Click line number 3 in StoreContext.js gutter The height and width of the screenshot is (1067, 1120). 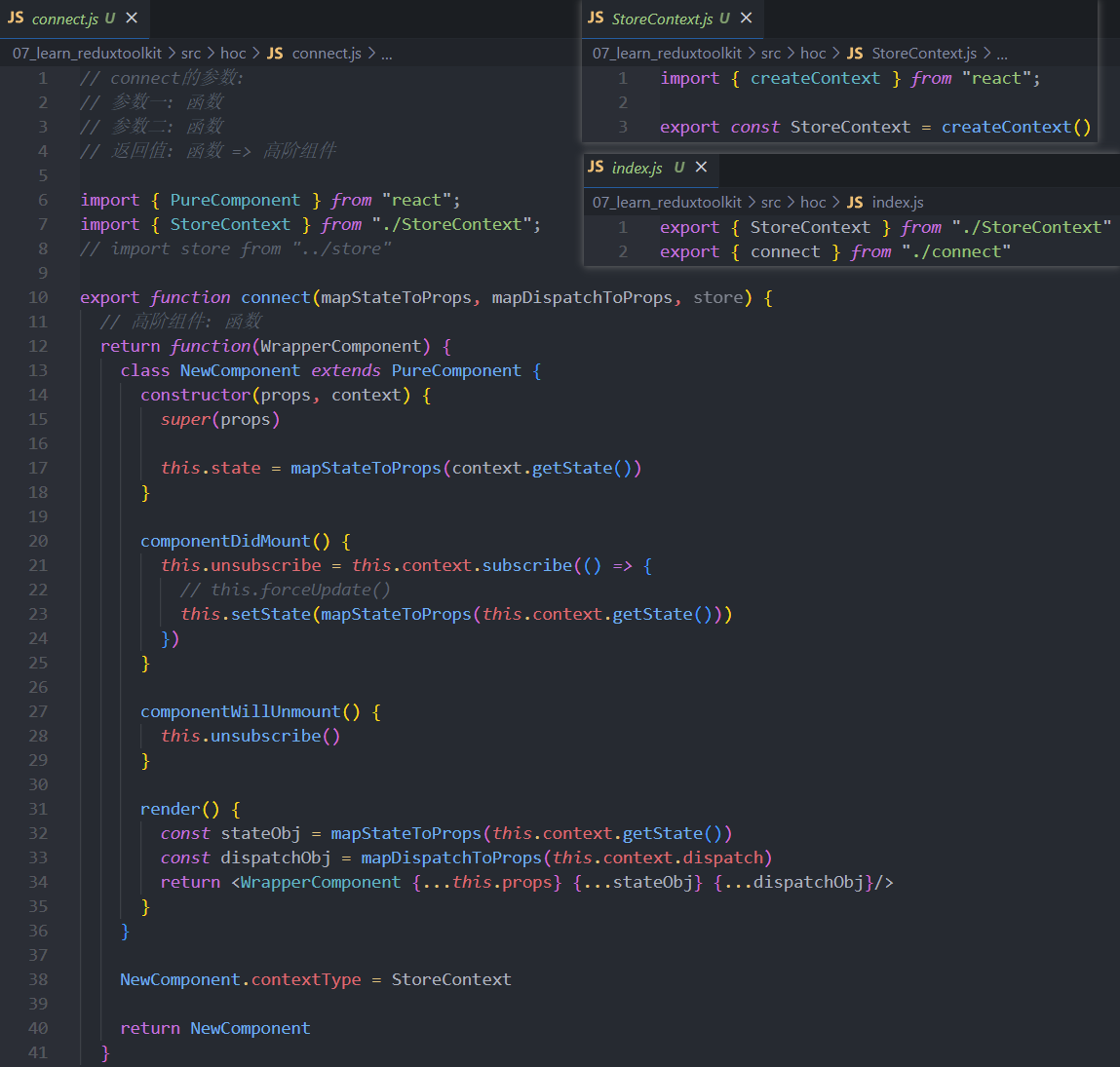pos(623,127)
